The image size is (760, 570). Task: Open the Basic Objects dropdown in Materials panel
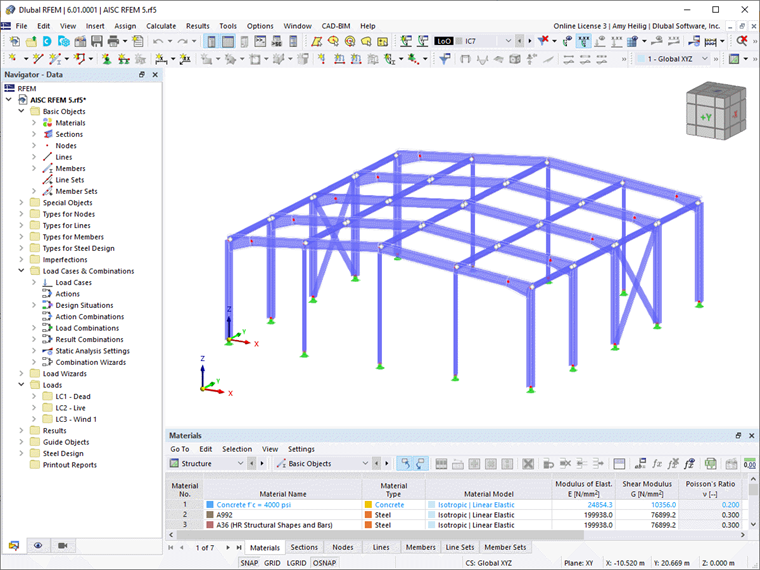pos(365,464)
